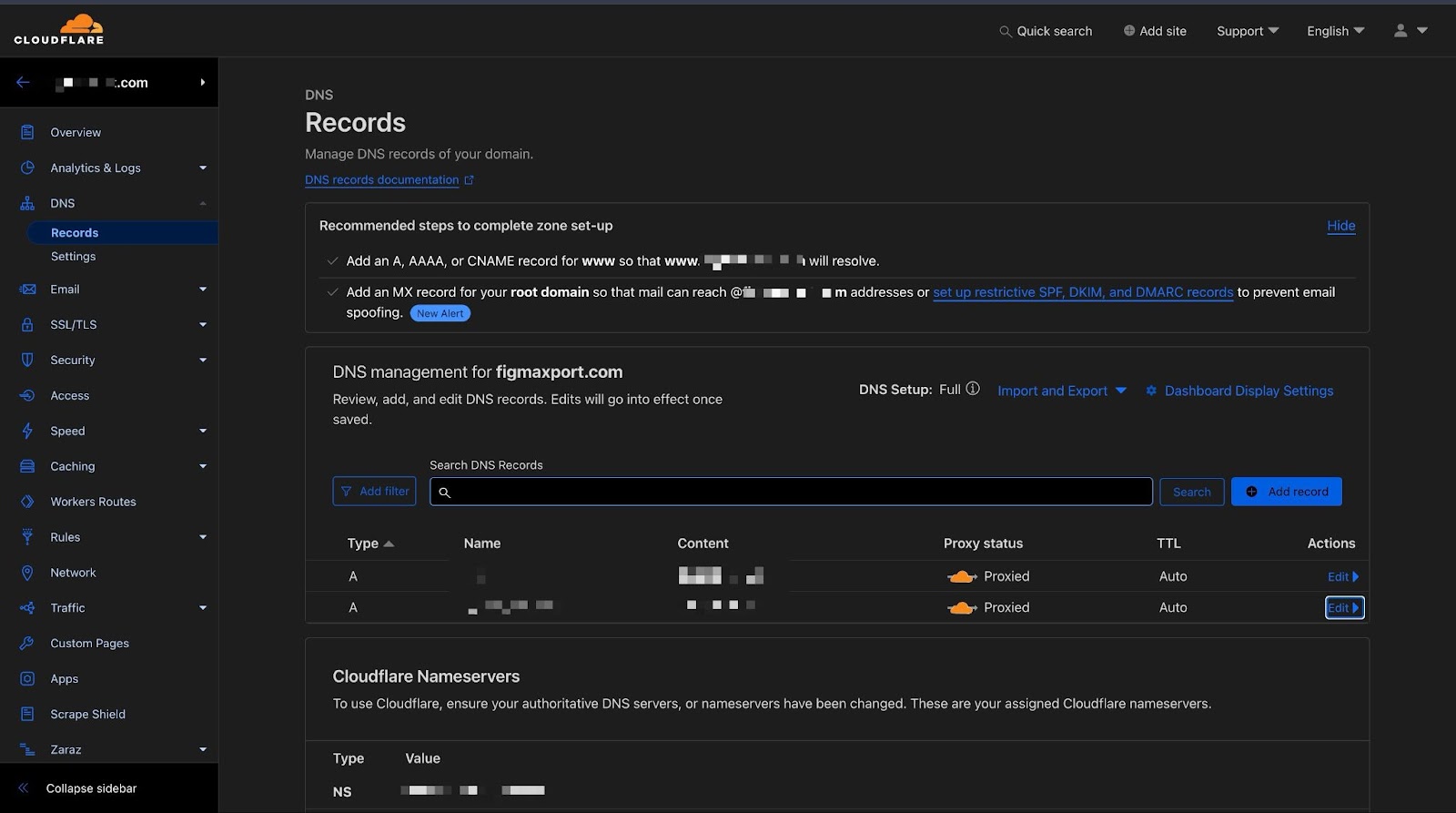Expand the domain selector arrow
Image resolution: width=1456 pixels, height=813 pixels.
203,82
